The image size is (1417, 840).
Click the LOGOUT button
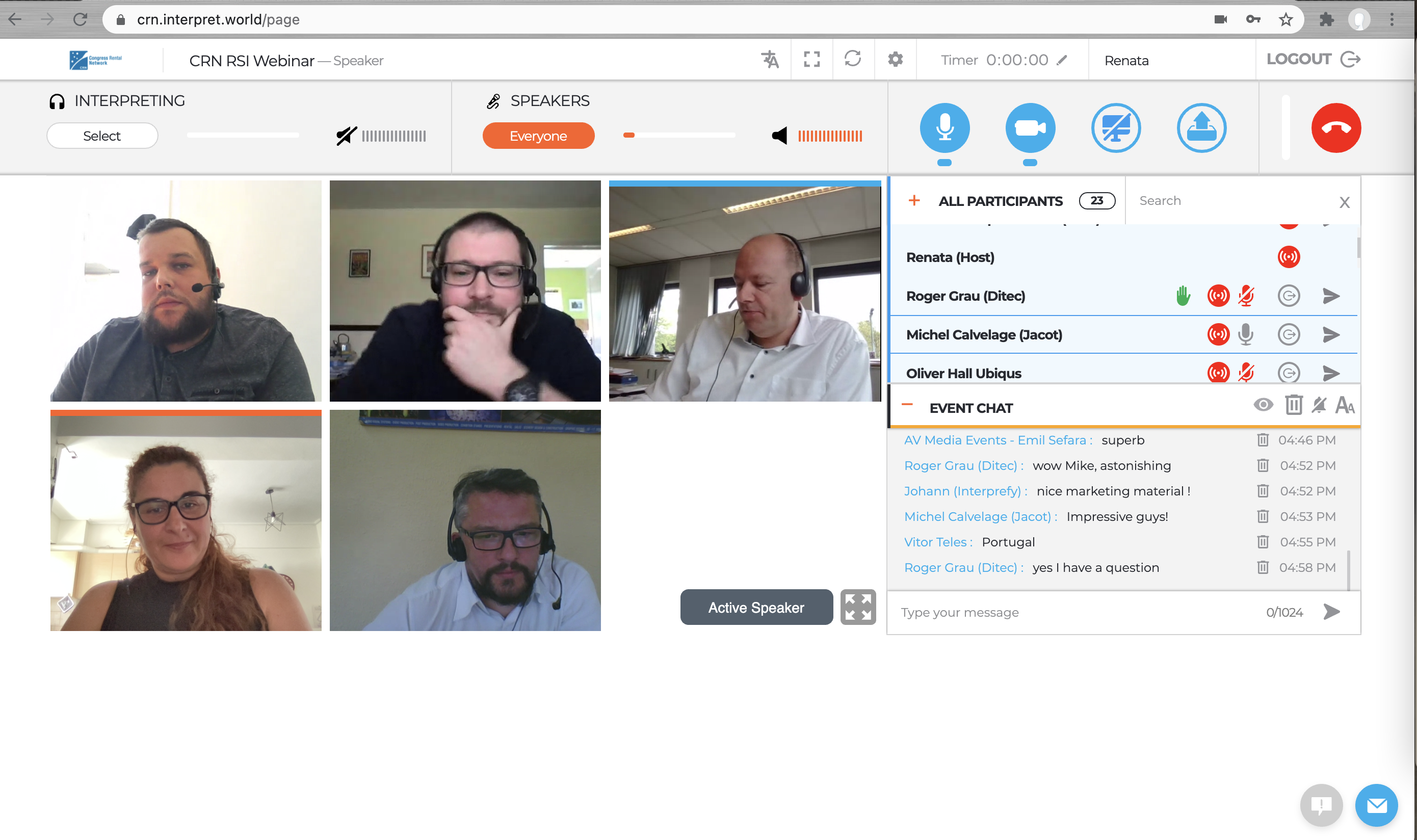(1313, 59)
